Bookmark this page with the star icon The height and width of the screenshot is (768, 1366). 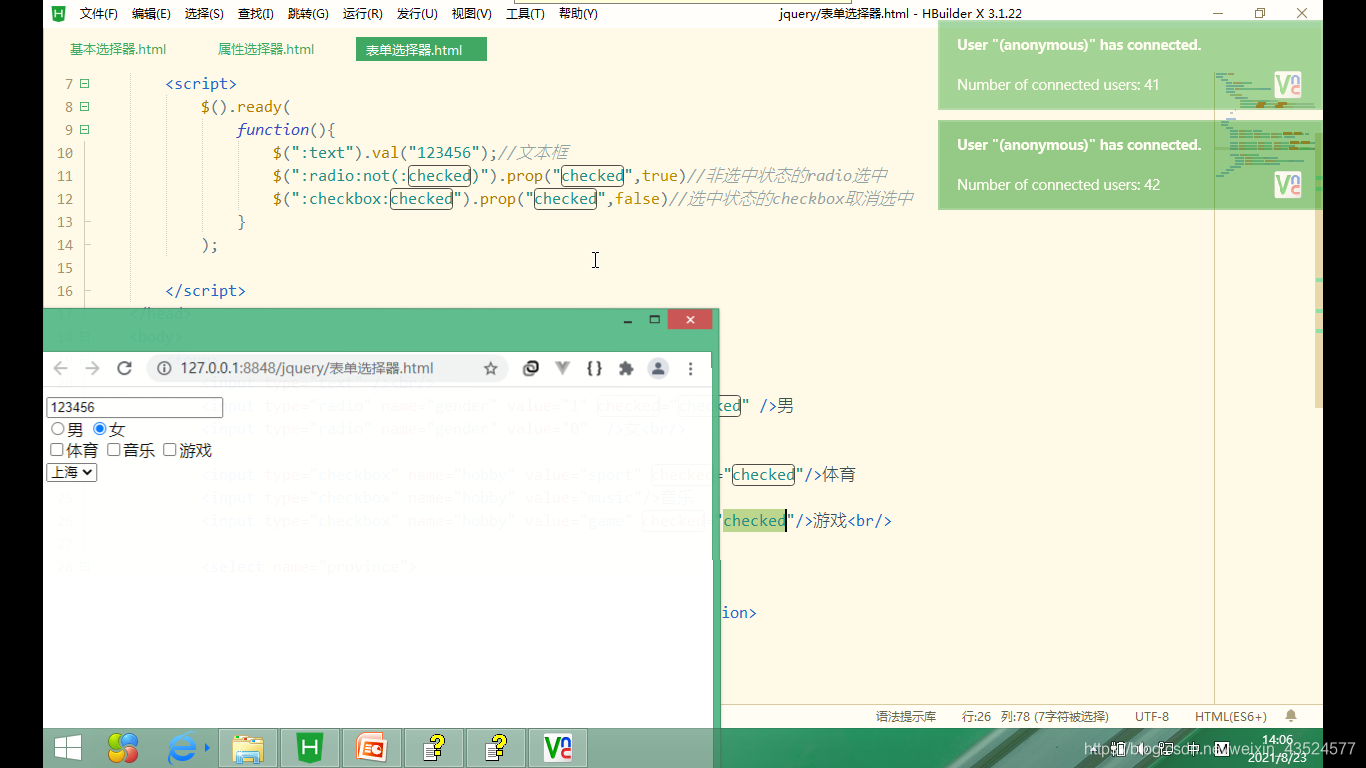tap(490, 368)
